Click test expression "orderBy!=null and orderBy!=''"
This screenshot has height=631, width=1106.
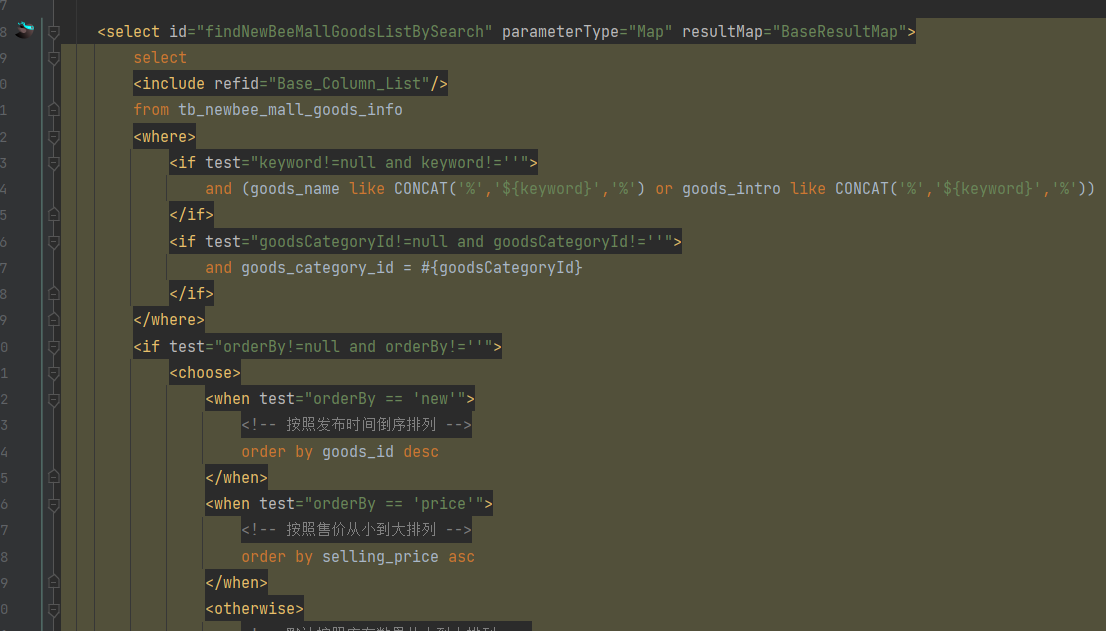coord(353,347)
